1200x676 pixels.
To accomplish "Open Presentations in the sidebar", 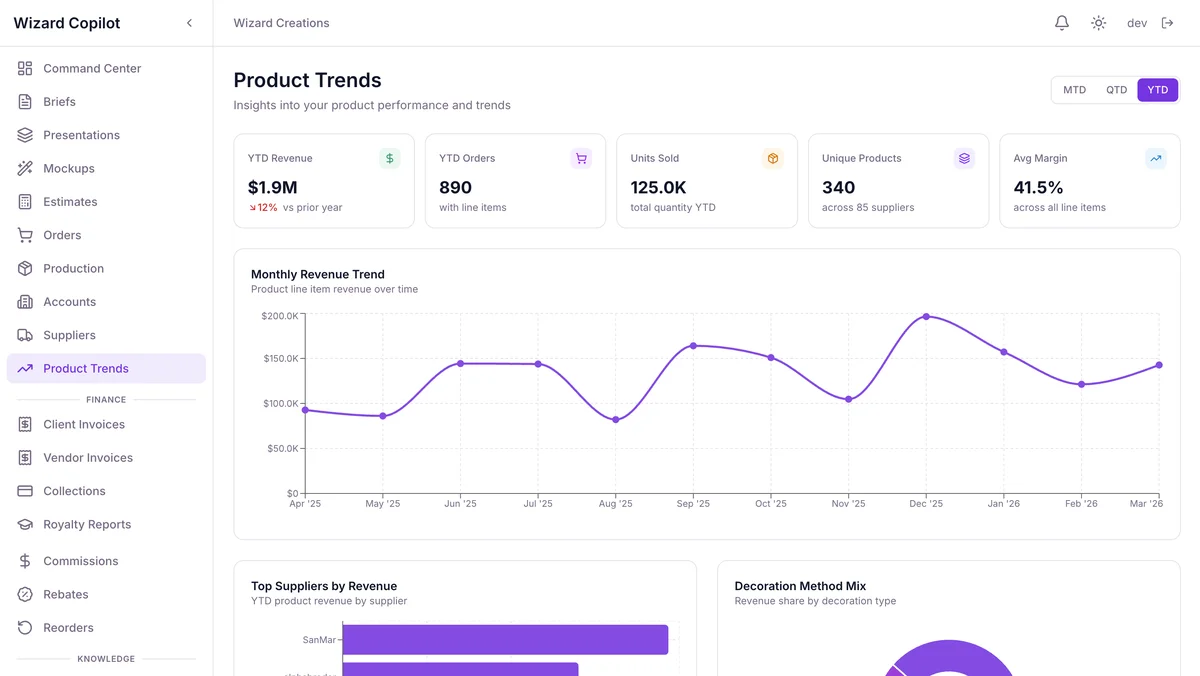I will click(81, 135).
